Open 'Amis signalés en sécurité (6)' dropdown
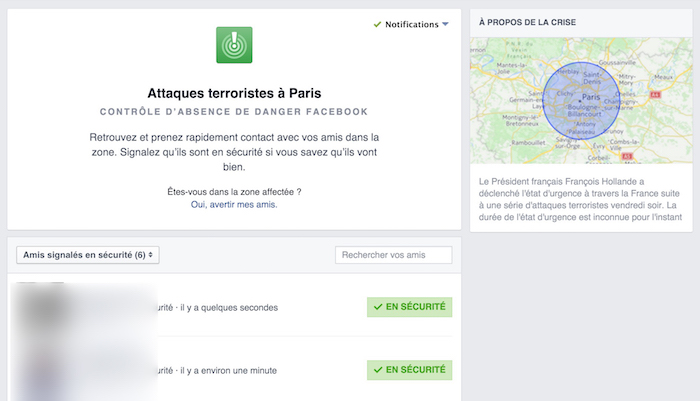 click(x=88, y=255)
